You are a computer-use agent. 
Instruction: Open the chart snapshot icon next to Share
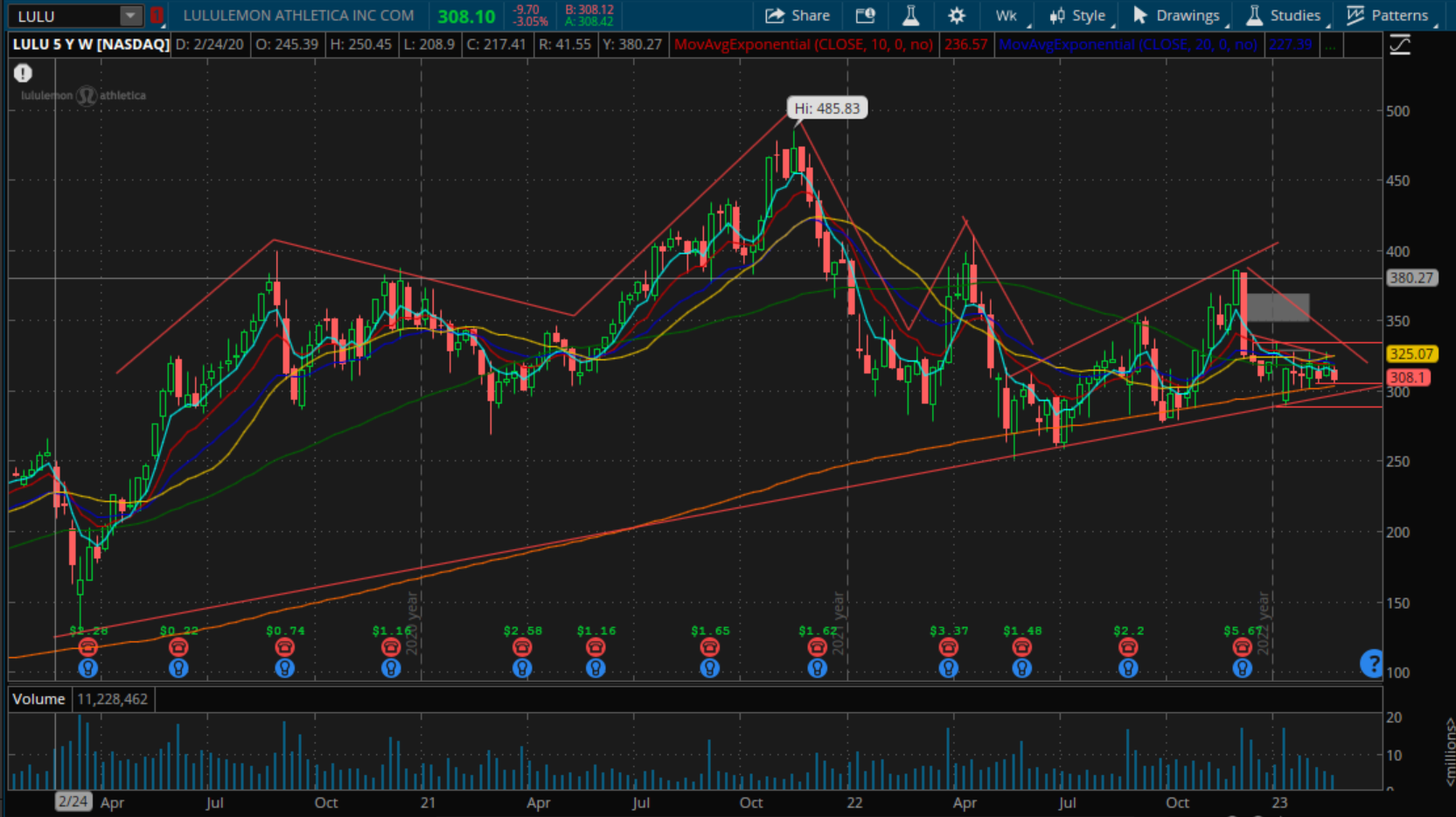865,16
